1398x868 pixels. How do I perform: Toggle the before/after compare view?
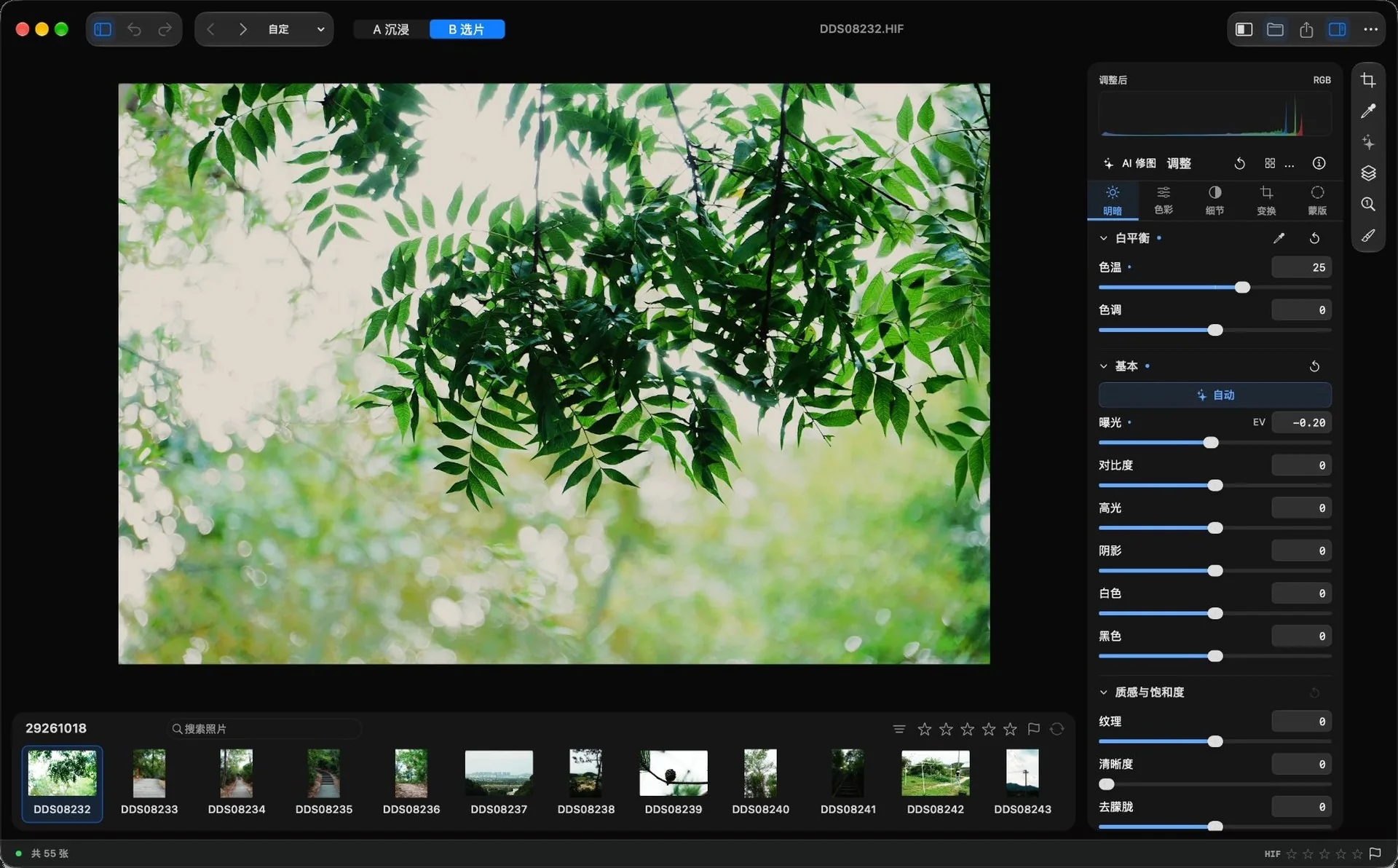[x=1244, y=29]
